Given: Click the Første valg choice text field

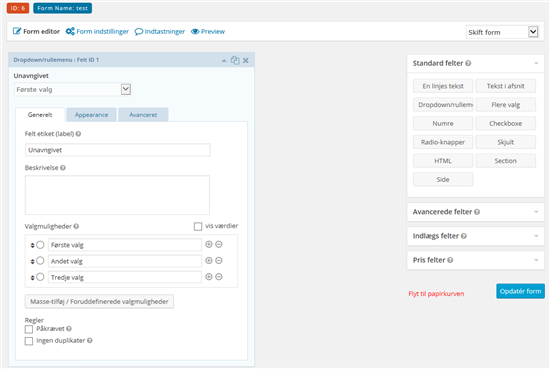Looking at the screenshot, I should coord(125,245).
